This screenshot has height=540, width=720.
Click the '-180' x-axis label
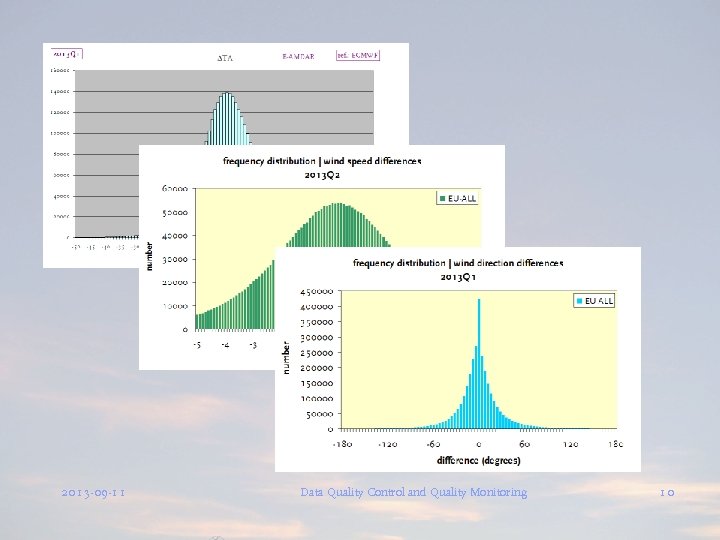point(343,444)
